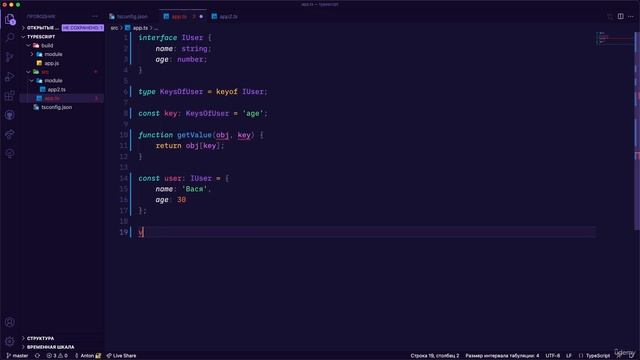Click the synchronize changes icon
The height and width of the screenshot is (360, 640).
(x=37, y=356)
